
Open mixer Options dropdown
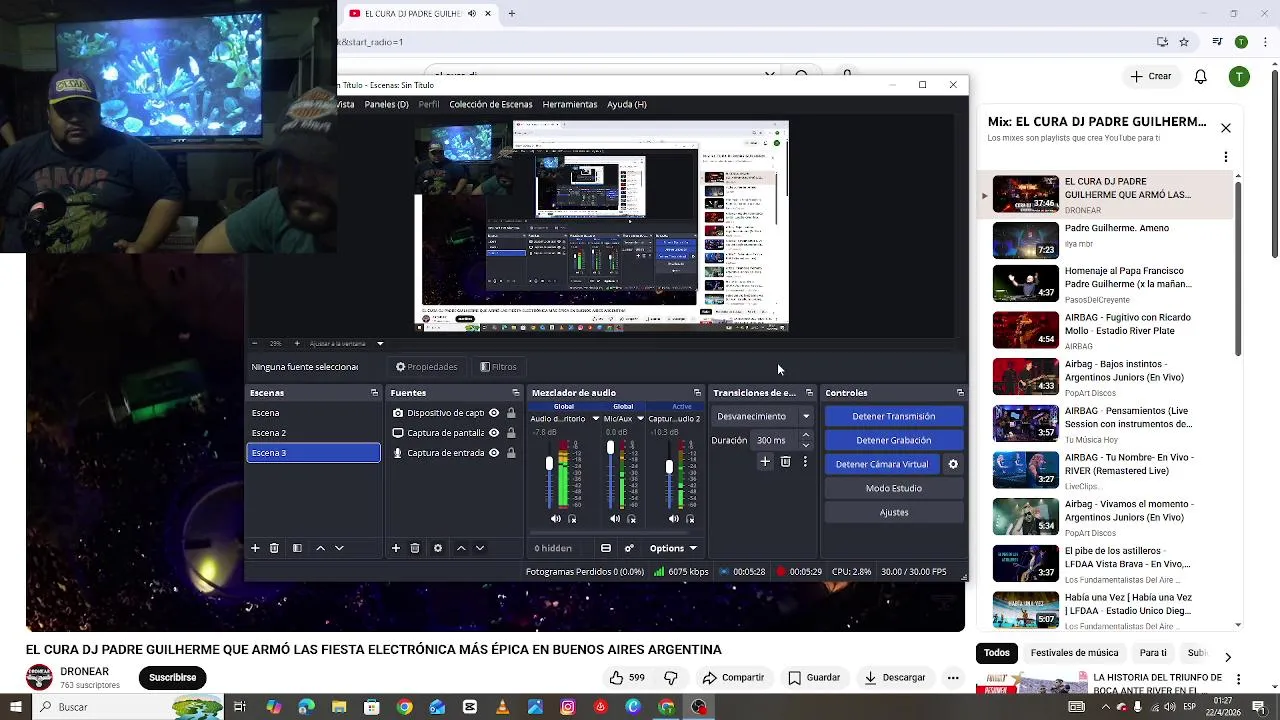click(x=673, y=548)
